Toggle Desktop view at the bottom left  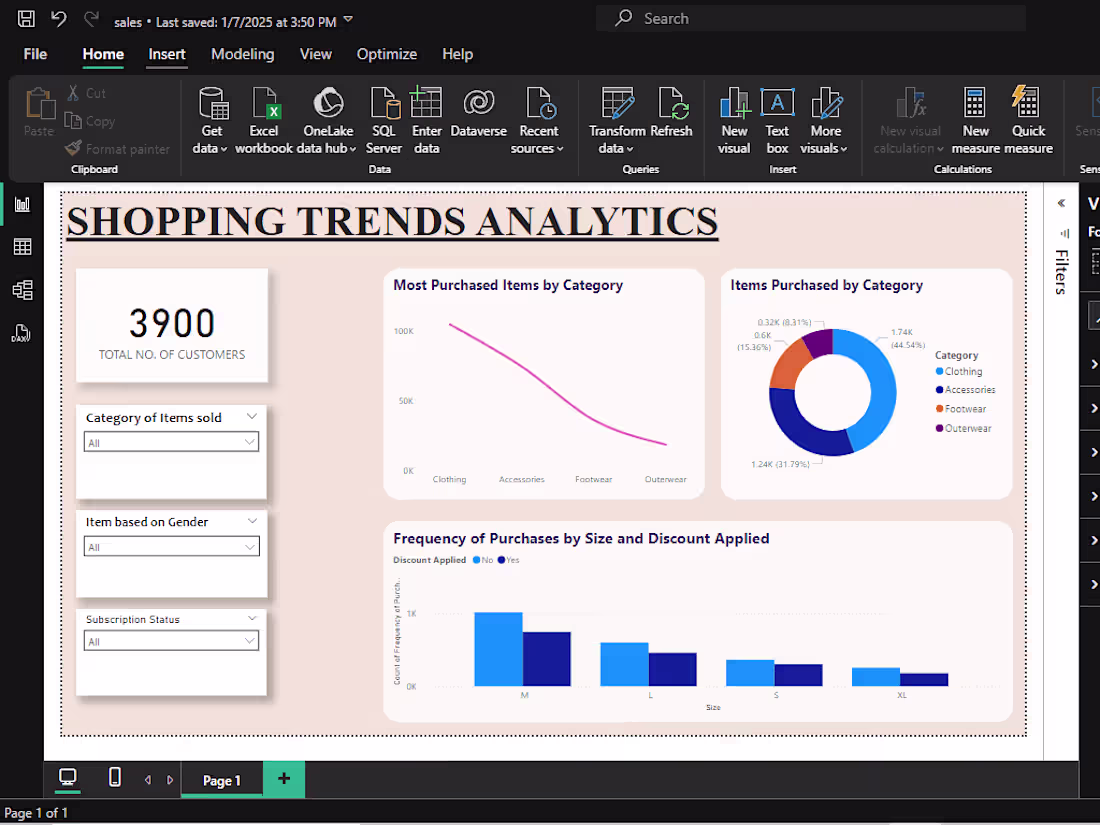coord(67,778)
